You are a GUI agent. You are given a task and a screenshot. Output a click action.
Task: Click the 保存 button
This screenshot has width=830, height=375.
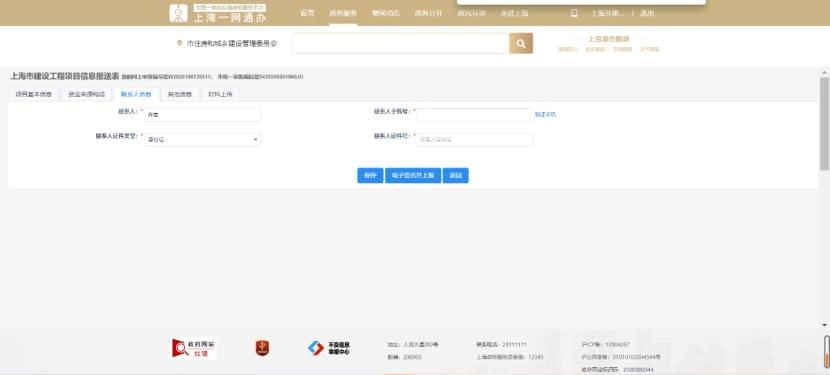(370, 175)
